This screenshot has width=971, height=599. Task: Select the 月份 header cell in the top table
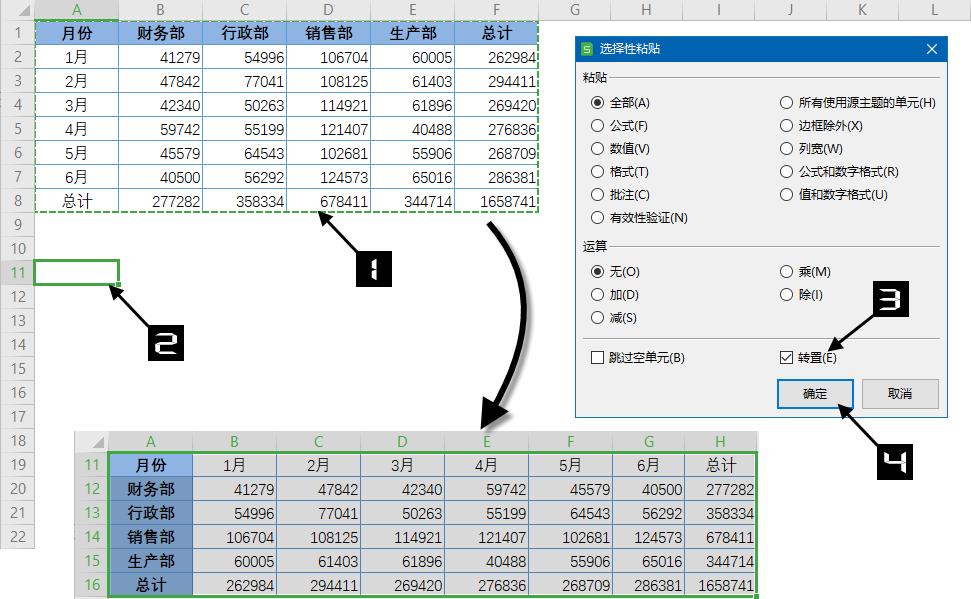pos(76,32)
